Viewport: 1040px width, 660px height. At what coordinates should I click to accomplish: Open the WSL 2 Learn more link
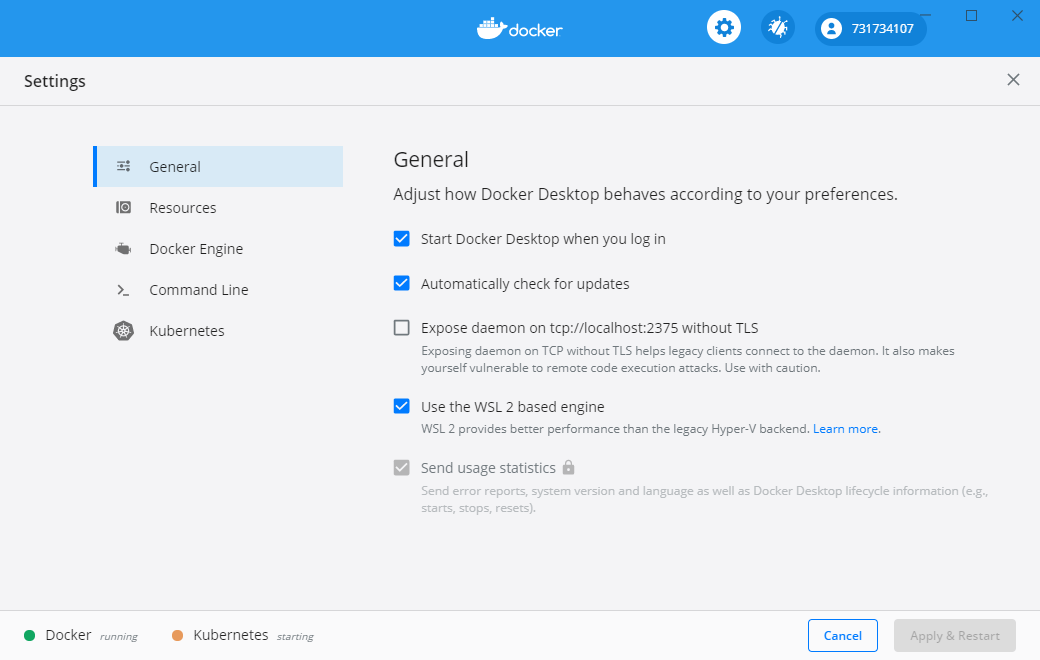[846, 429]
